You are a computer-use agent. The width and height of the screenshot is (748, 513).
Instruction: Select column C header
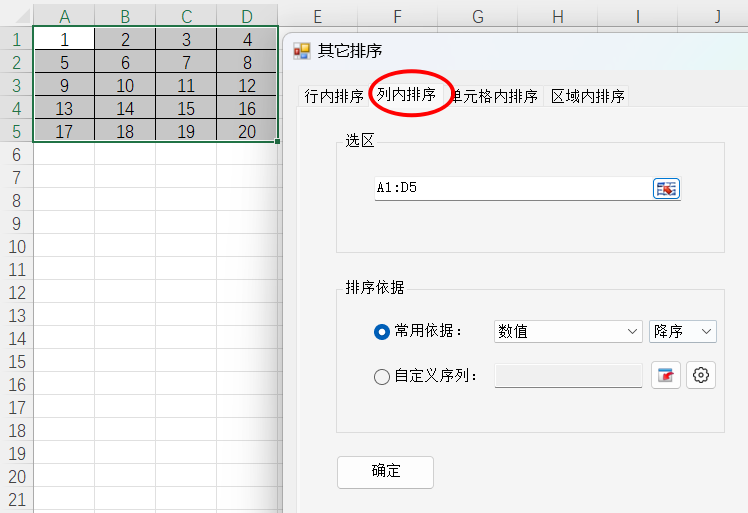(x=186, y=17)
